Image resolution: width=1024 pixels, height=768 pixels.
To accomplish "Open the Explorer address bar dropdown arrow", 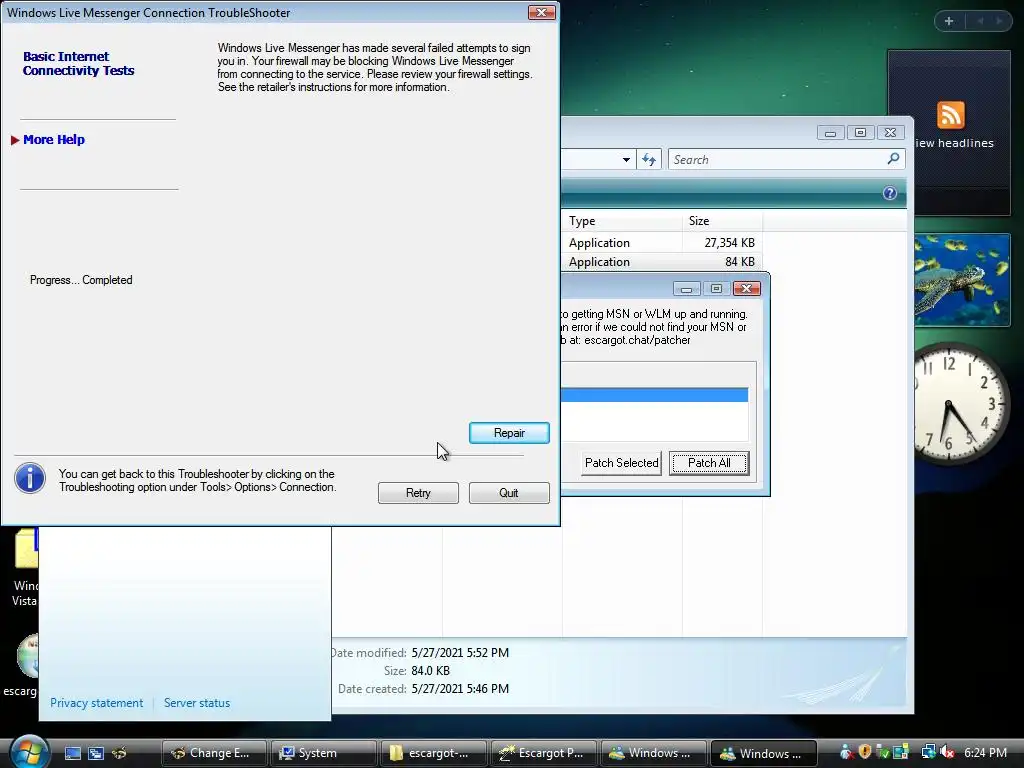I will tap(626, 159).
